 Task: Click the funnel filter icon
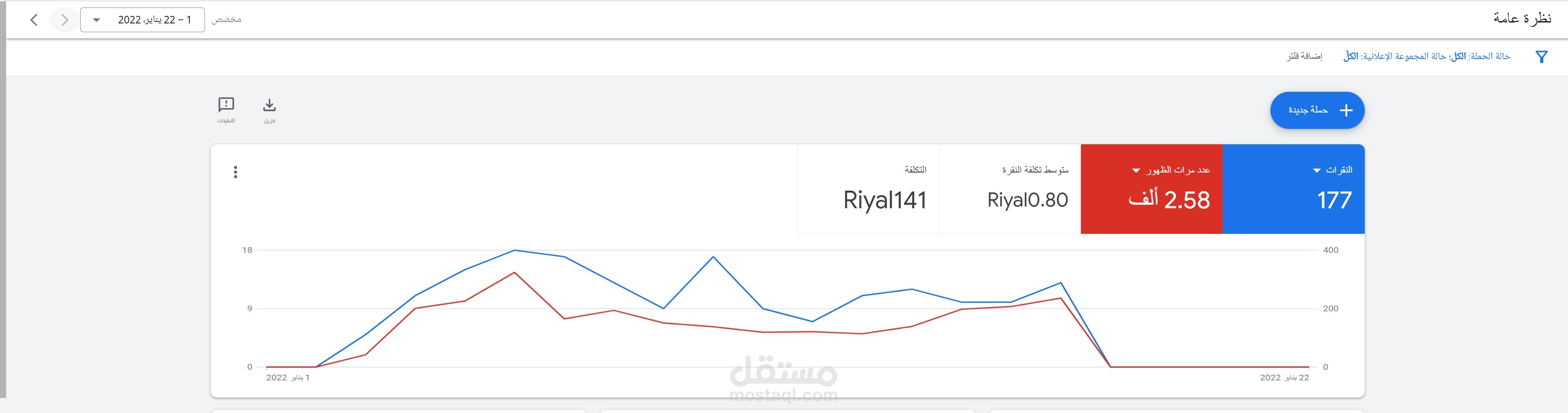point(1541,57)
